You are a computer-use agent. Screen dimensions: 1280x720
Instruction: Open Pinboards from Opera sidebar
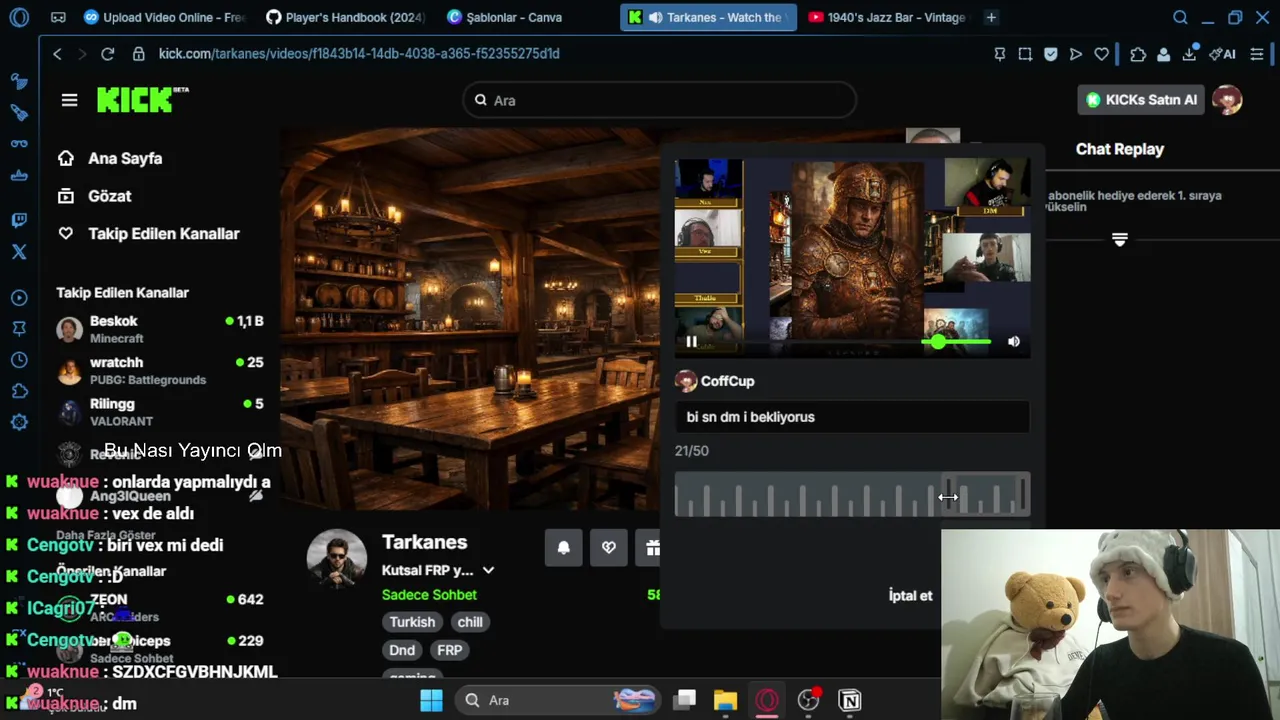[19, 328]
